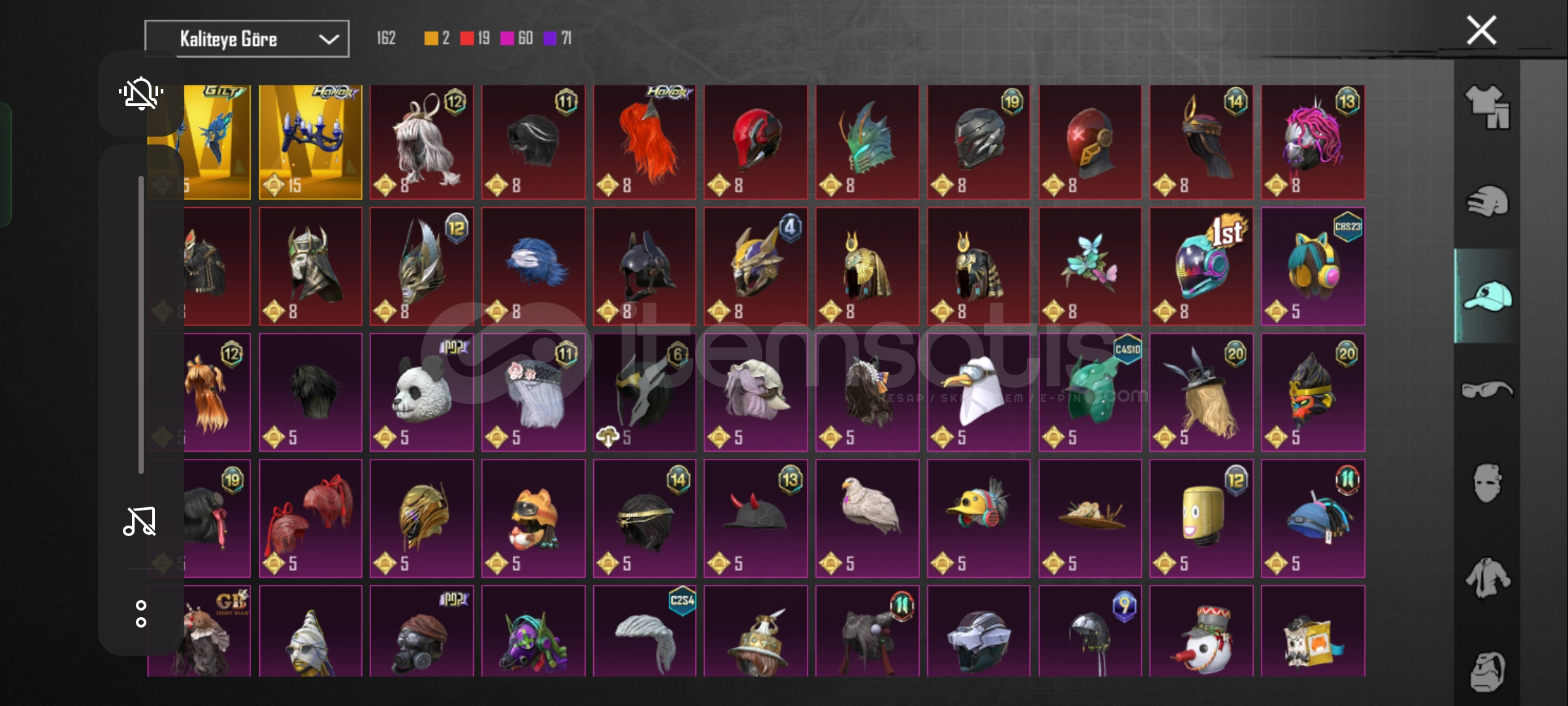Toggle the muted notifications bell

(140, 93)
